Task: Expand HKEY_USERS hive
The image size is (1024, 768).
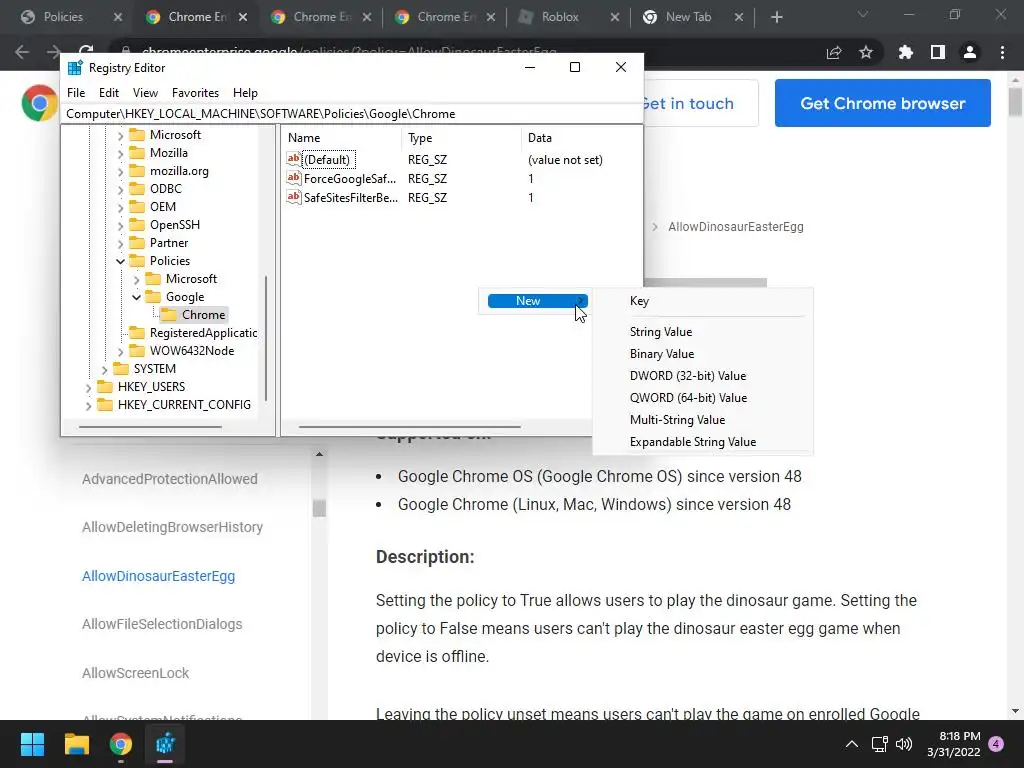Action: pyautogui.click(x=88, y=387)
